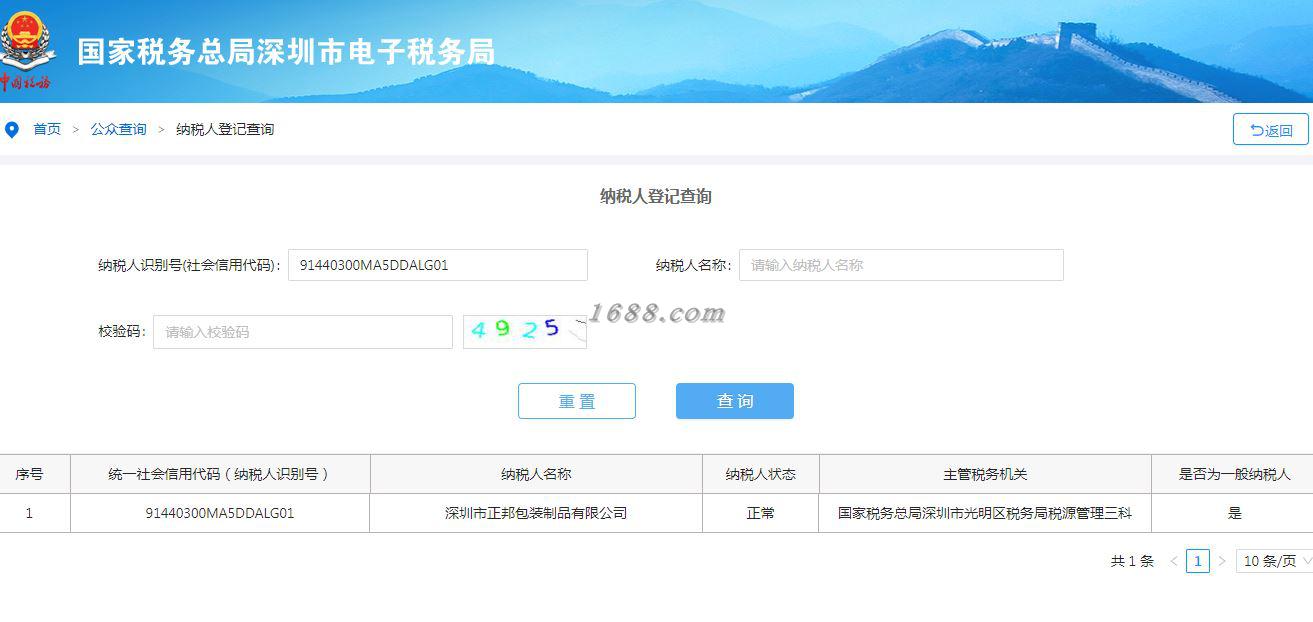1313x622 pixels.
Task: Click the 是否为一般纳税人 column header
Action: tap(1234, 474)
